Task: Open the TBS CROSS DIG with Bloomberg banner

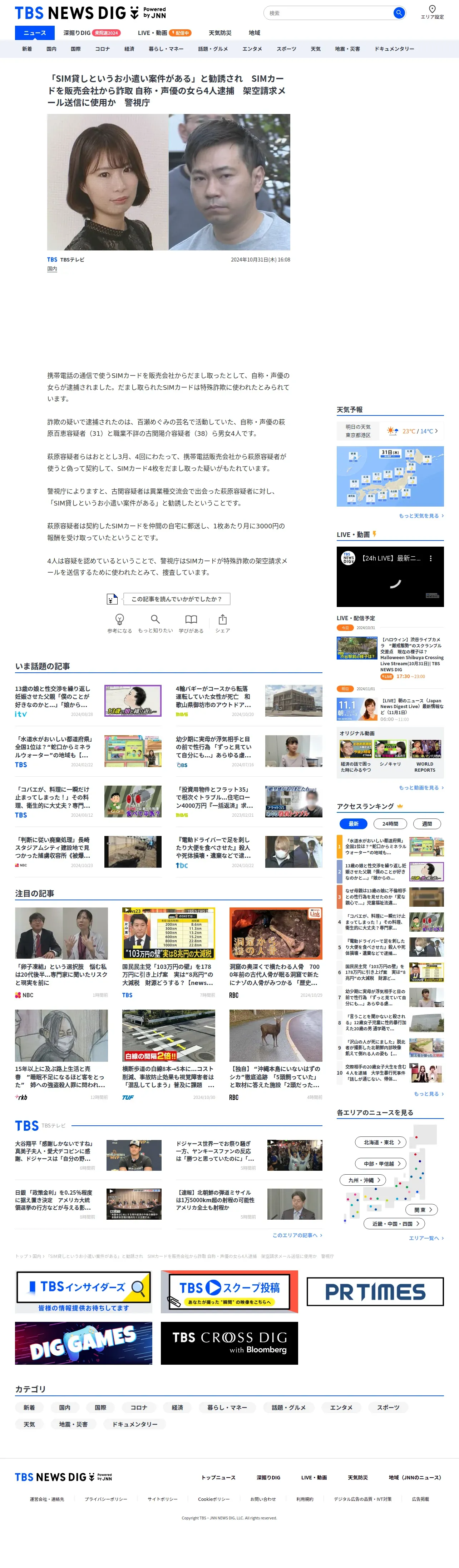Action: [229, 1343]
